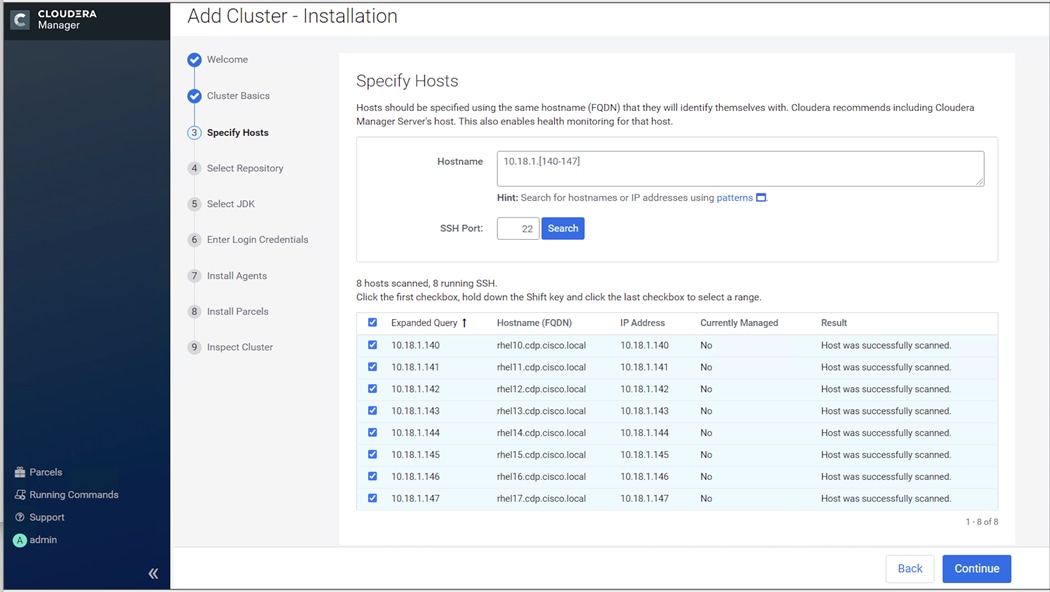1050x592 pixels.
Task: Sort by Result column header
Action: pos(834,323)
